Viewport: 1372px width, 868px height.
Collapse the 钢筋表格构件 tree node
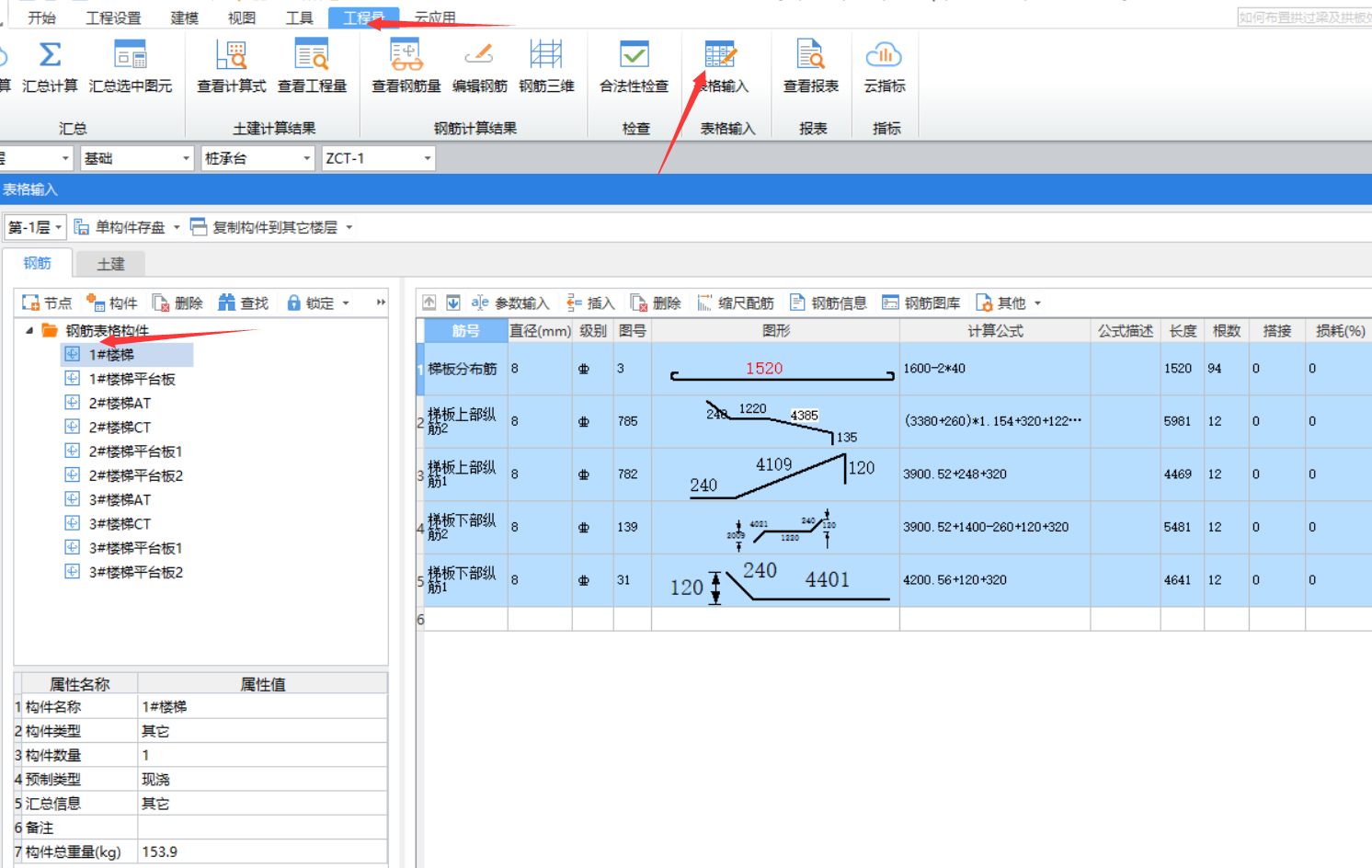(29, 330)
